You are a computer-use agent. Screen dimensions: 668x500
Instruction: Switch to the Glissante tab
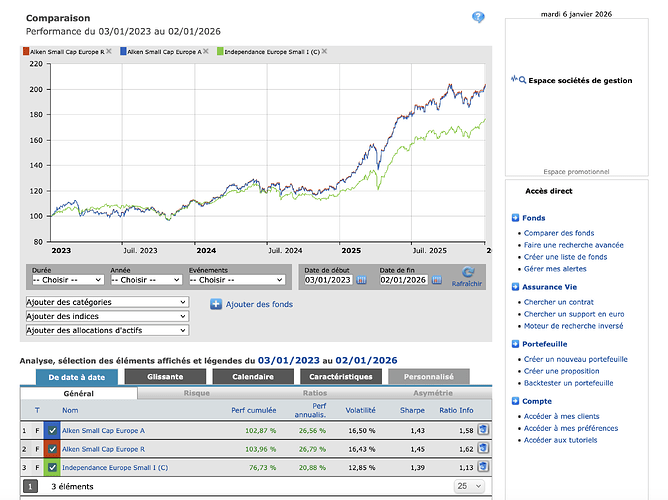[165, 376]
